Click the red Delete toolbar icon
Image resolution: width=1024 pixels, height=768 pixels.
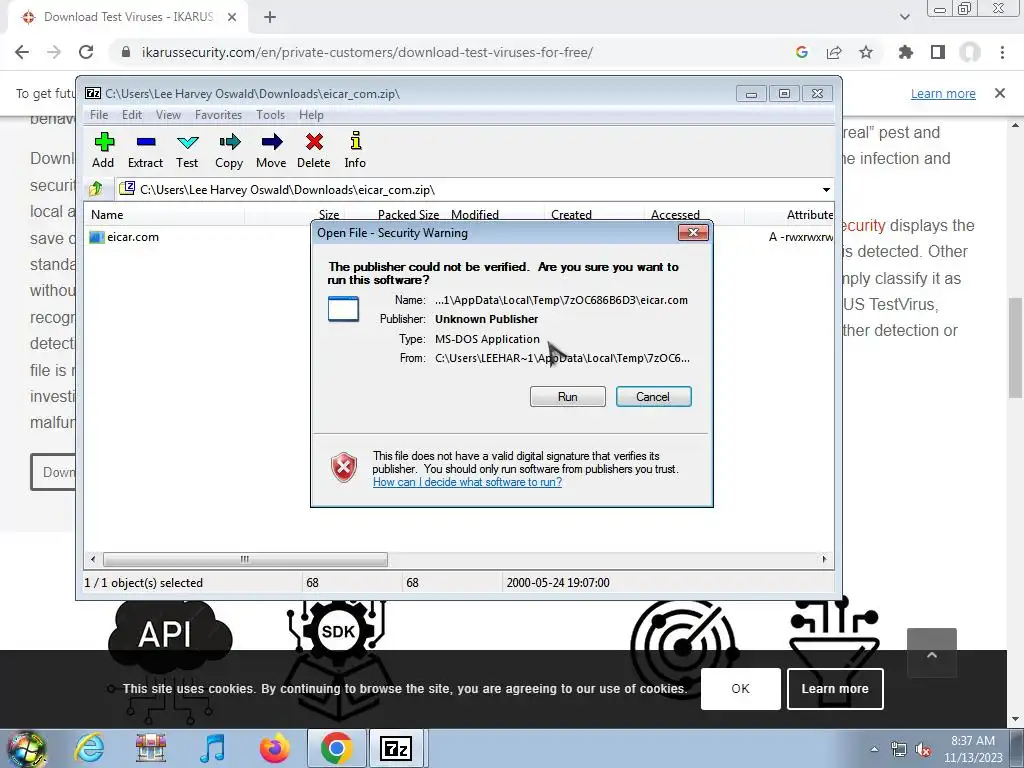click(313, 150)
